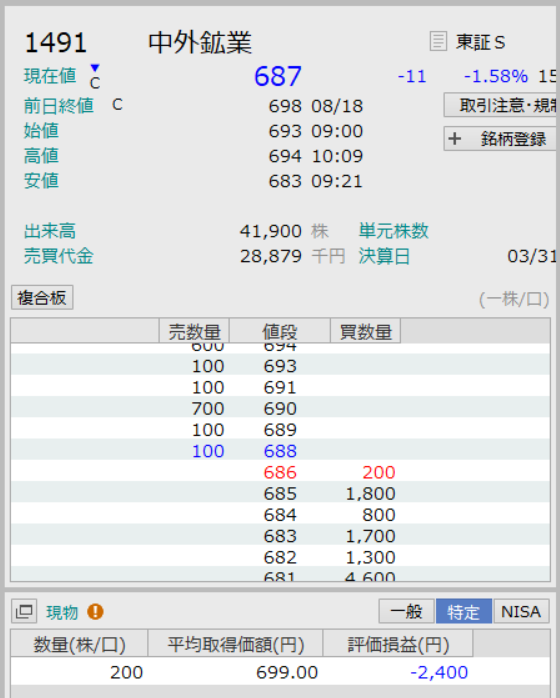Select the 一般 account type
This screenshot has width=560, height=698.
click(x=406, y=611)
